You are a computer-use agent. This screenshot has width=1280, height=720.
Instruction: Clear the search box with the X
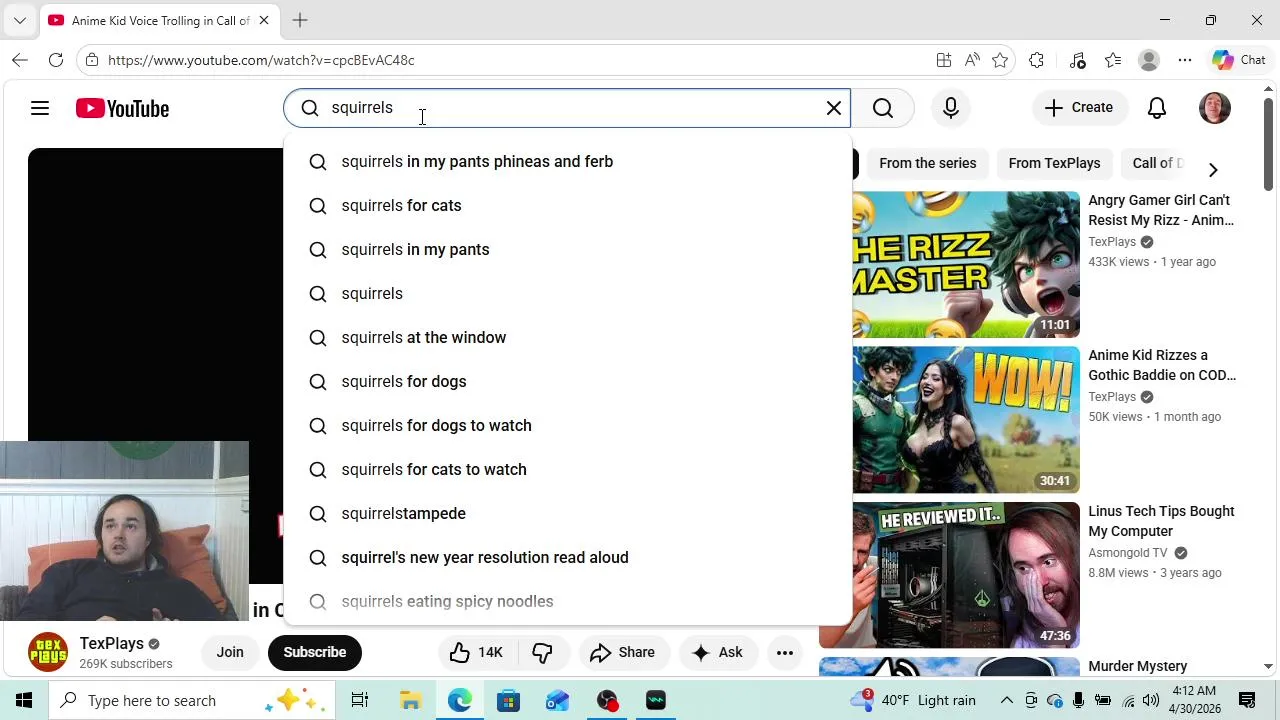click(834, 108)
